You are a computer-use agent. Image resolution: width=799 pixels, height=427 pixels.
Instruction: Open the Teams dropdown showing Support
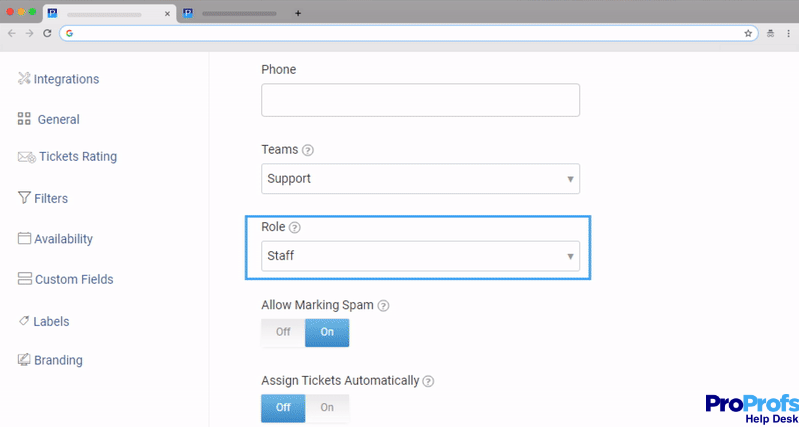coord(420,178)
